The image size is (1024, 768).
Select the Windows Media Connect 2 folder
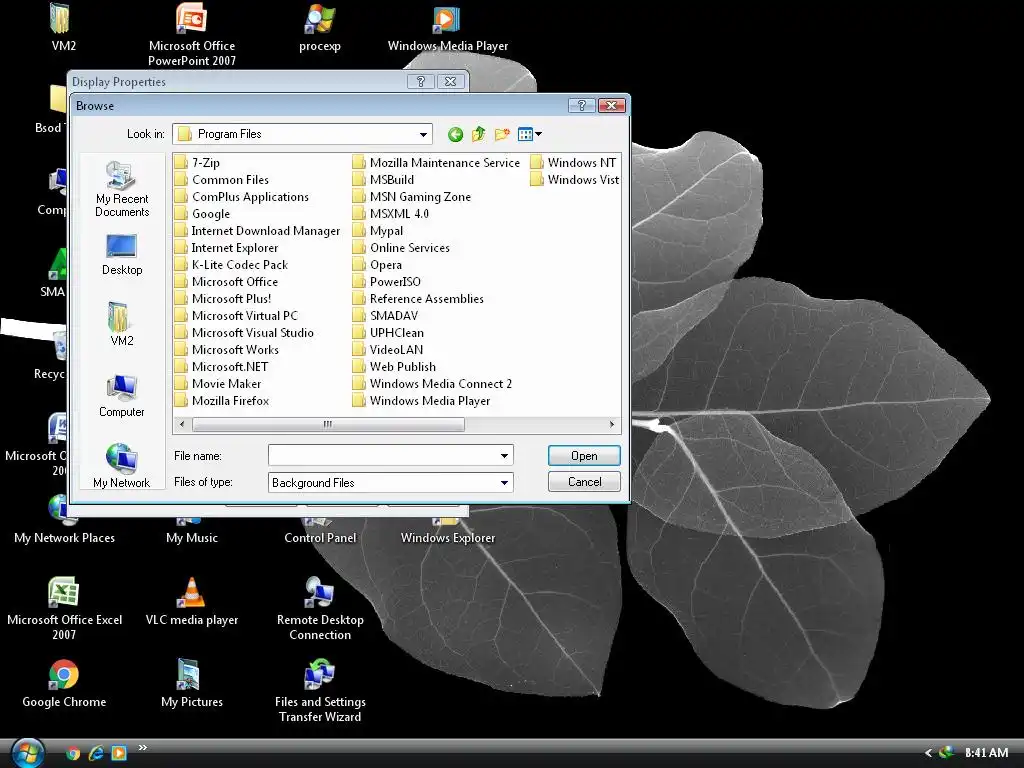[432, 383]
